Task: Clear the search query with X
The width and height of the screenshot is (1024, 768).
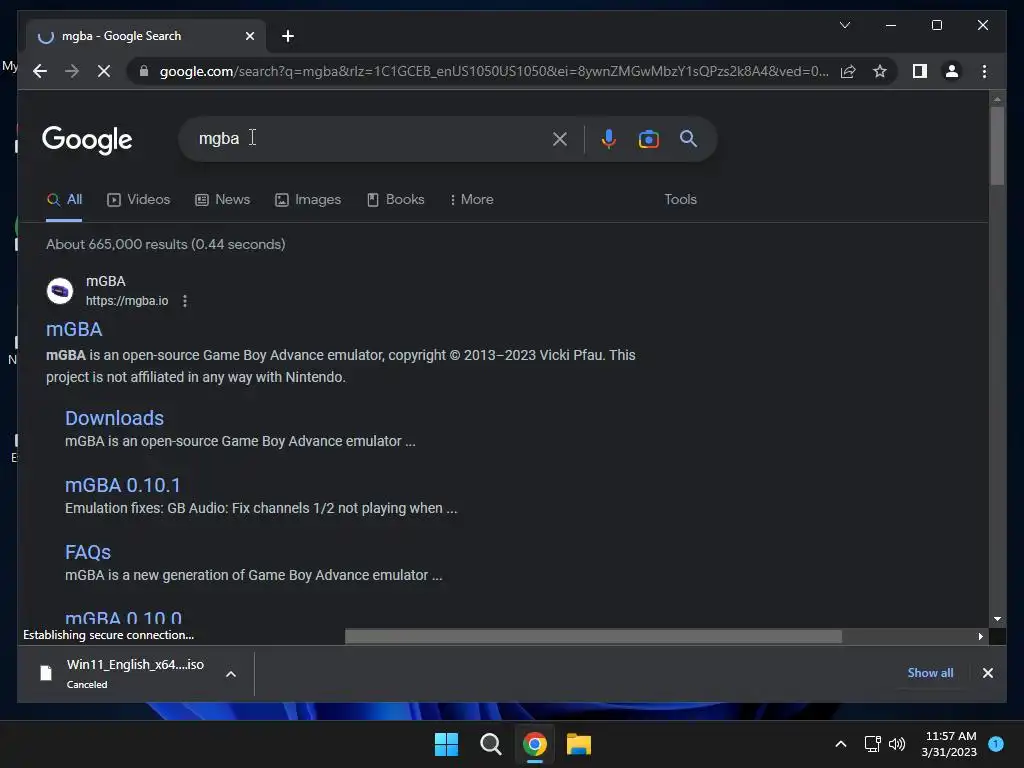Action: (560, 138)
